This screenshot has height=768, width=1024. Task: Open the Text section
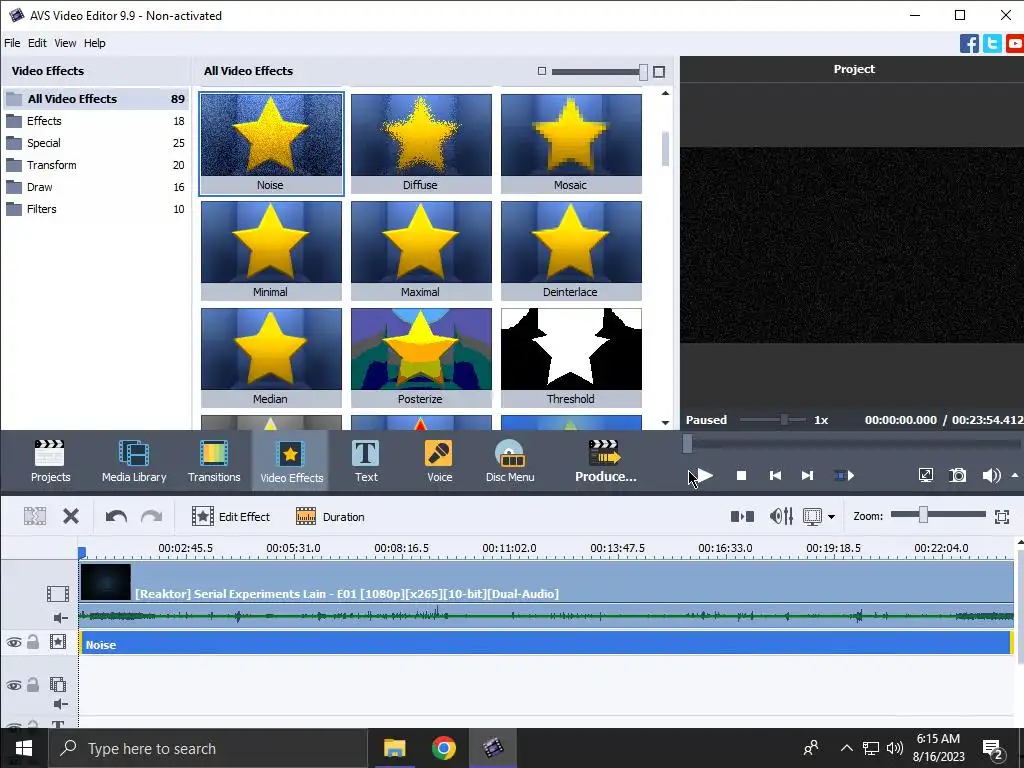pos(366,461)
